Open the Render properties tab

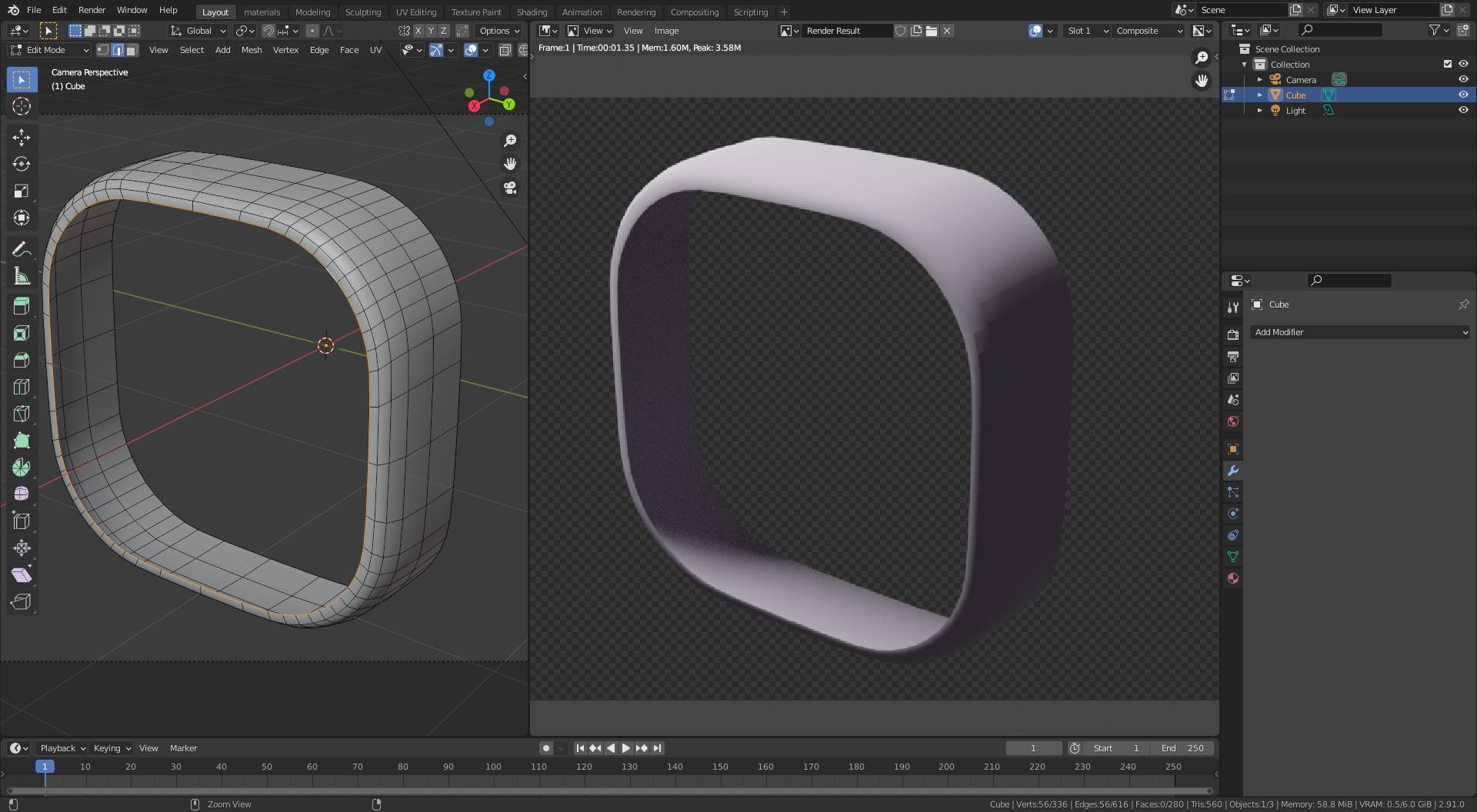click(1233, 334)
